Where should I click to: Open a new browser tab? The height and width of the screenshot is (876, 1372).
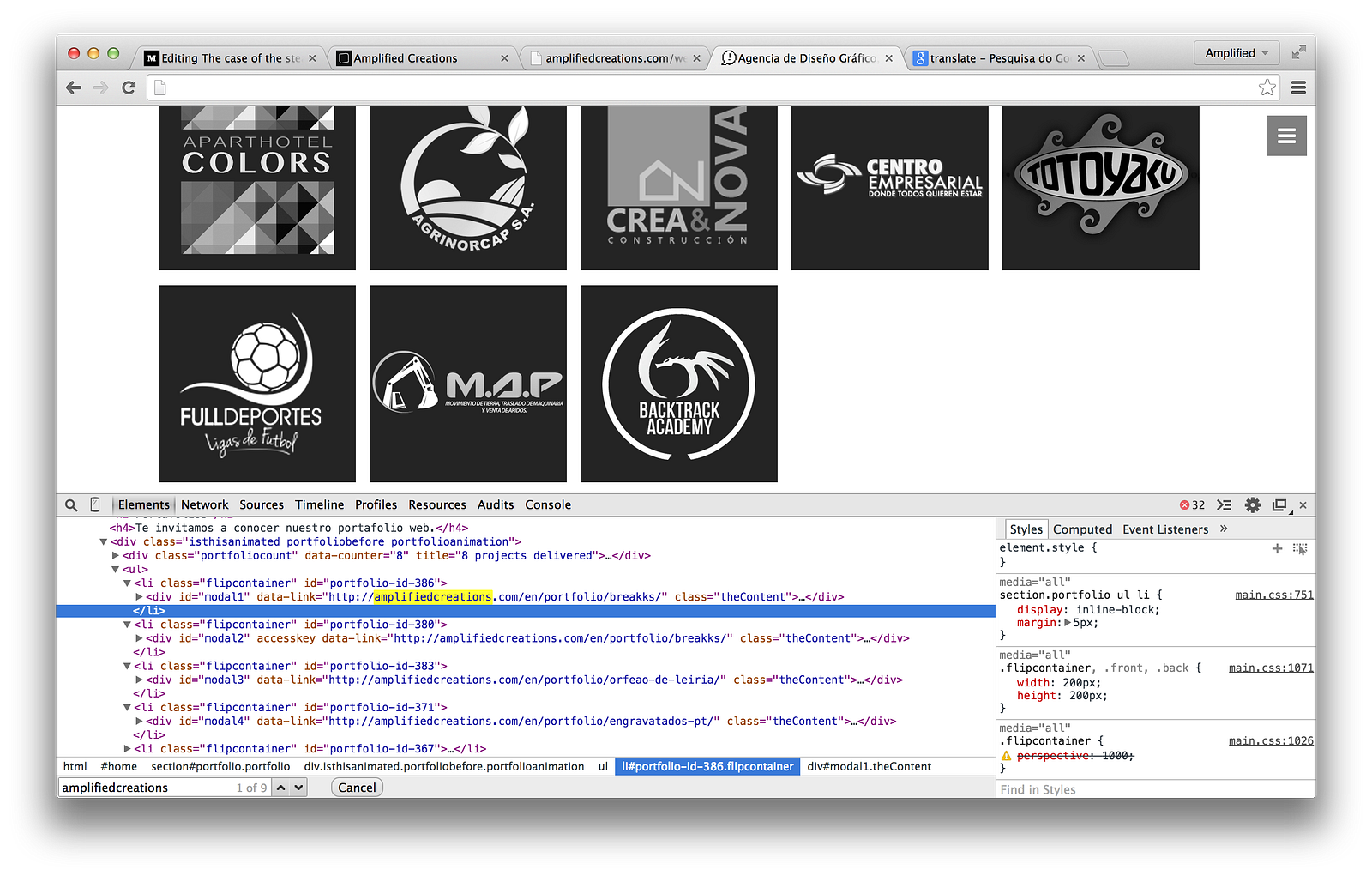pos(1113,58)
